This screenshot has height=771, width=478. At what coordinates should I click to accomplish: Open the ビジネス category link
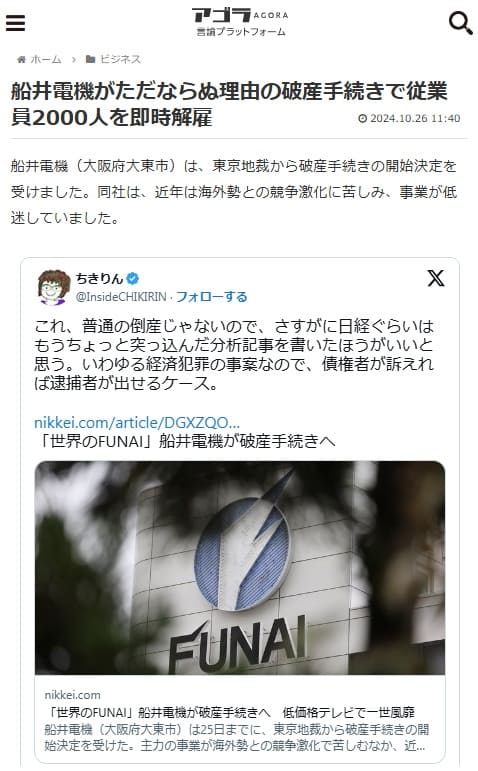120,59
